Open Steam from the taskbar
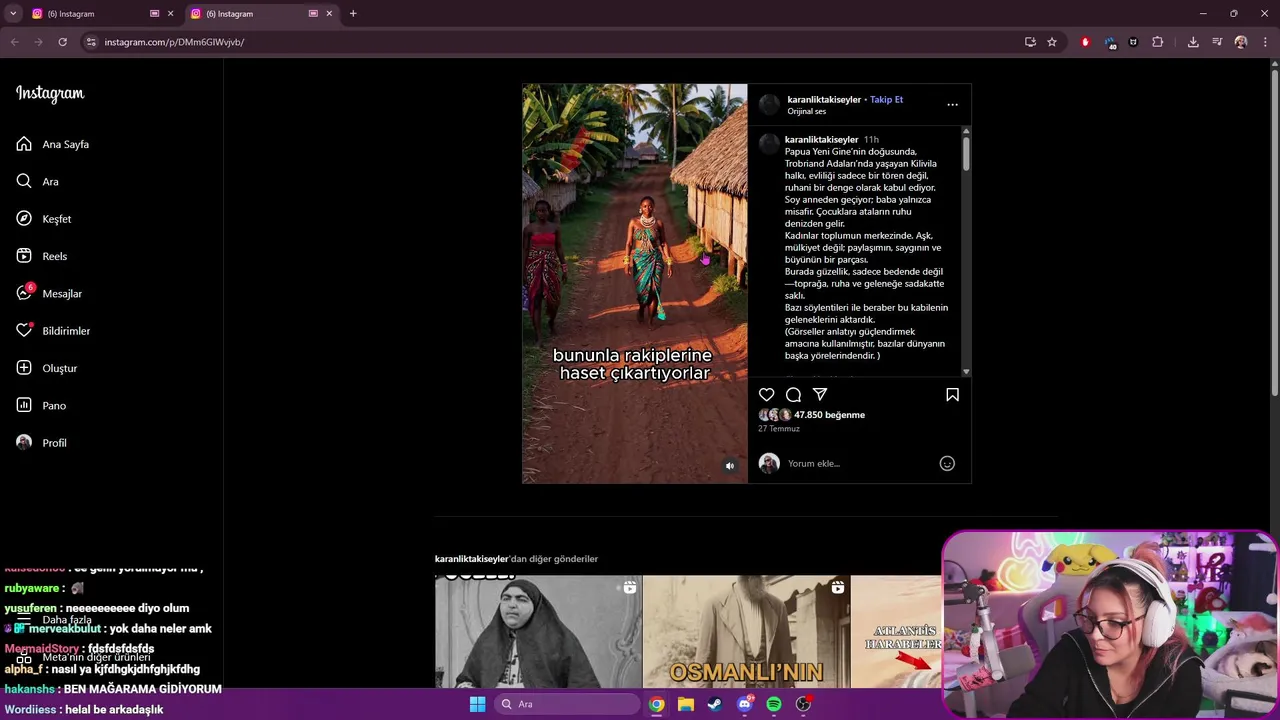The width and height of the screenshot is (1280, 720). pyautogui.click(x=714, y=704)
